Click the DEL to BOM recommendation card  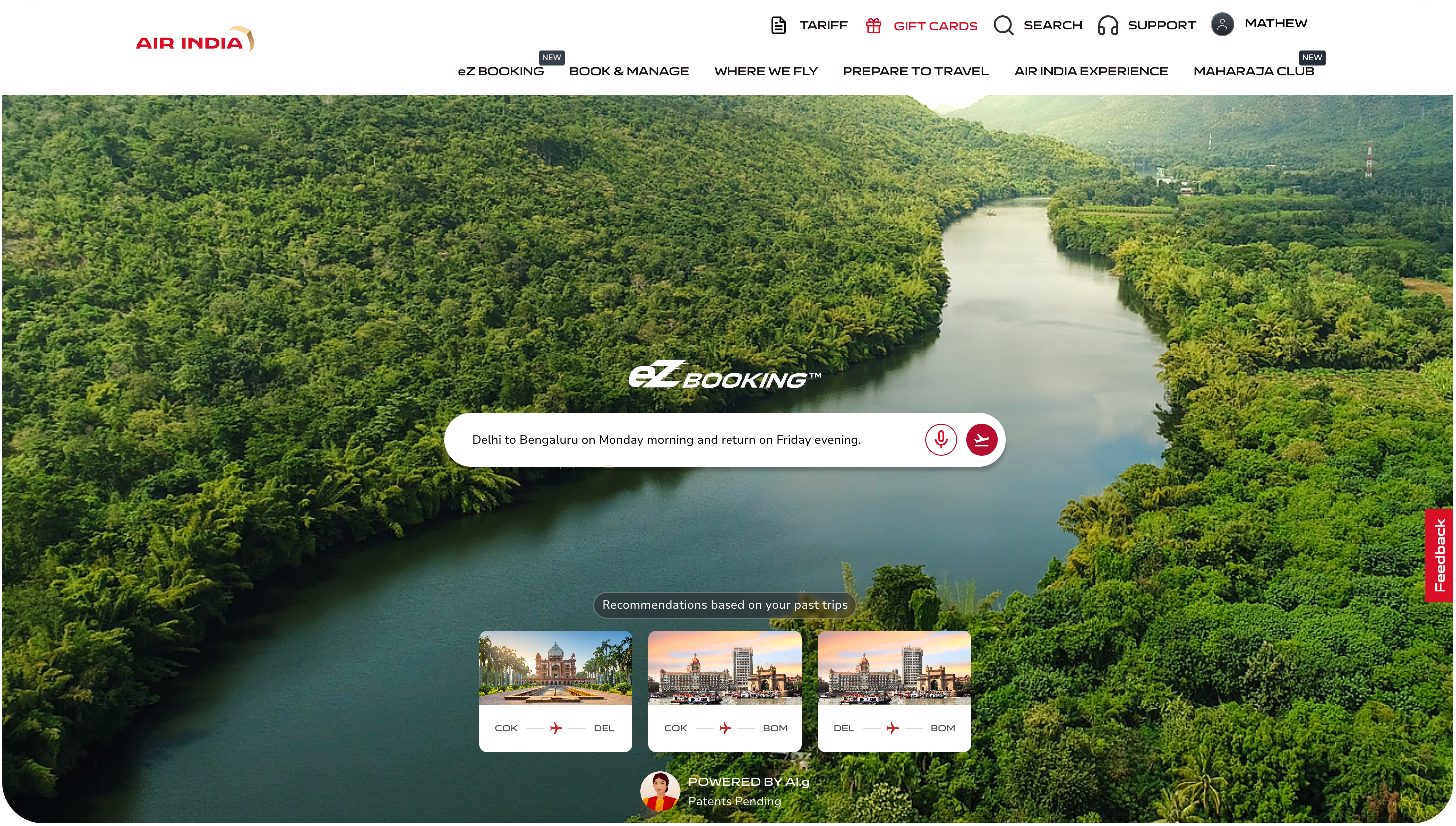(894, 691)
